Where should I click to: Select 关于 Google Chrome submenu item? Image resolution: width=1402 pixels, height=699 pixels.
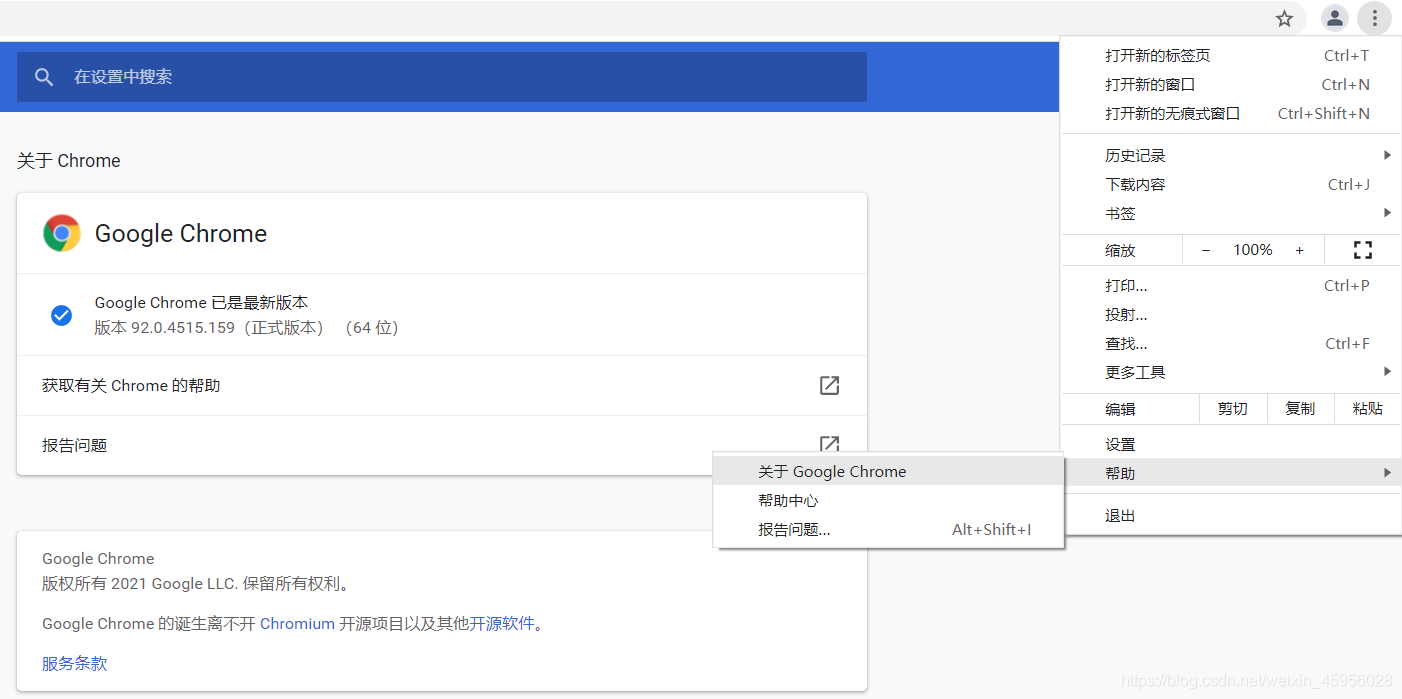[888, 472]
